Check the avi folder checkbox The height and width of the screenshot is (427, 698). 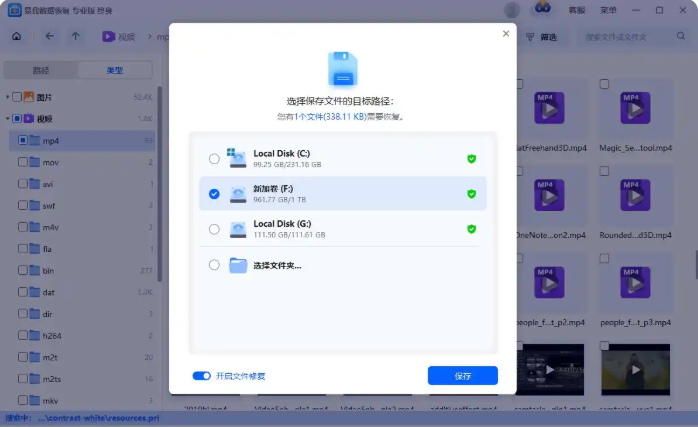click(x=23, y=183)
